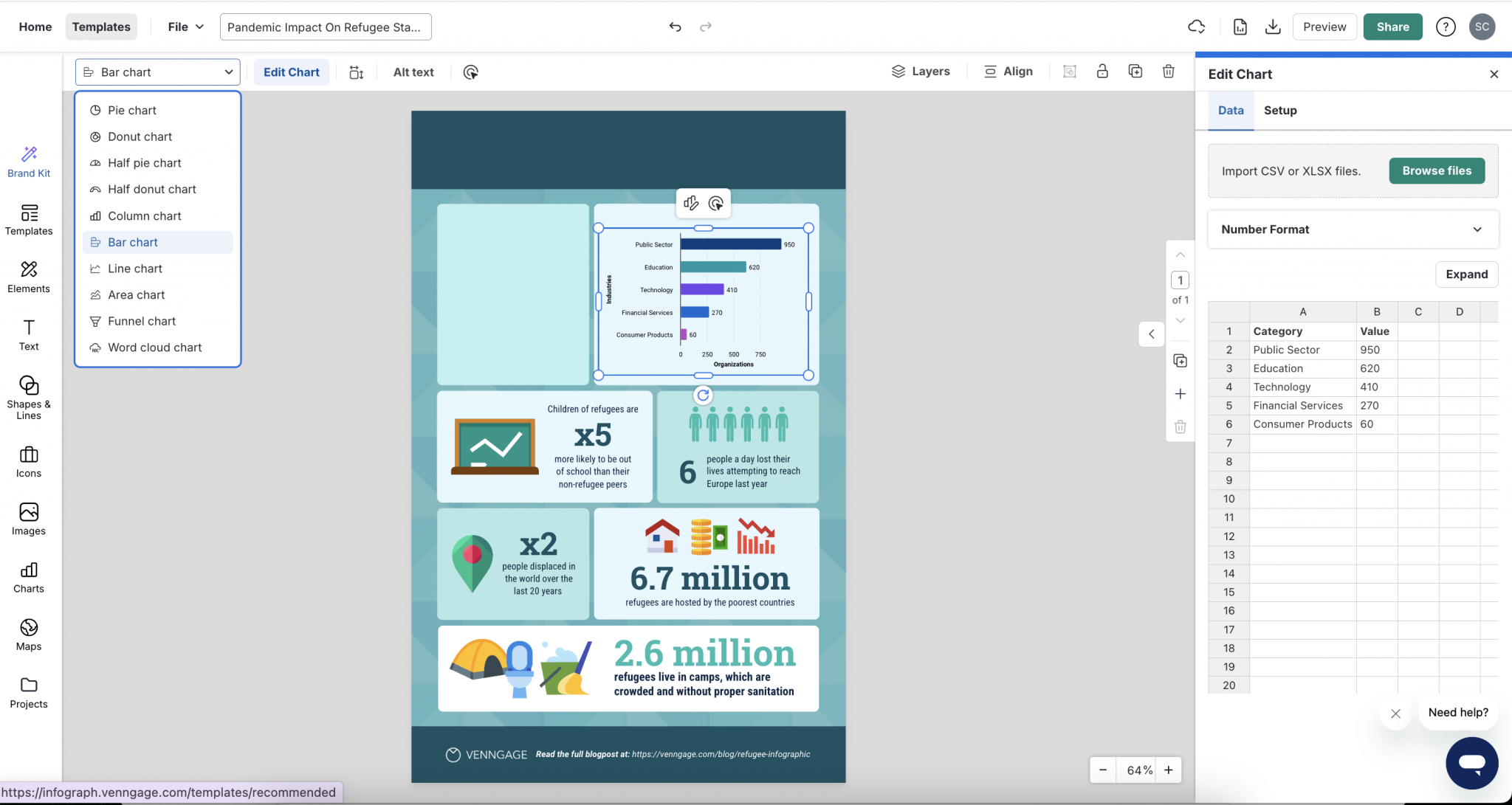Select the Word cloud chart option
The image size is (1512, 805).
tap(154, 347)
